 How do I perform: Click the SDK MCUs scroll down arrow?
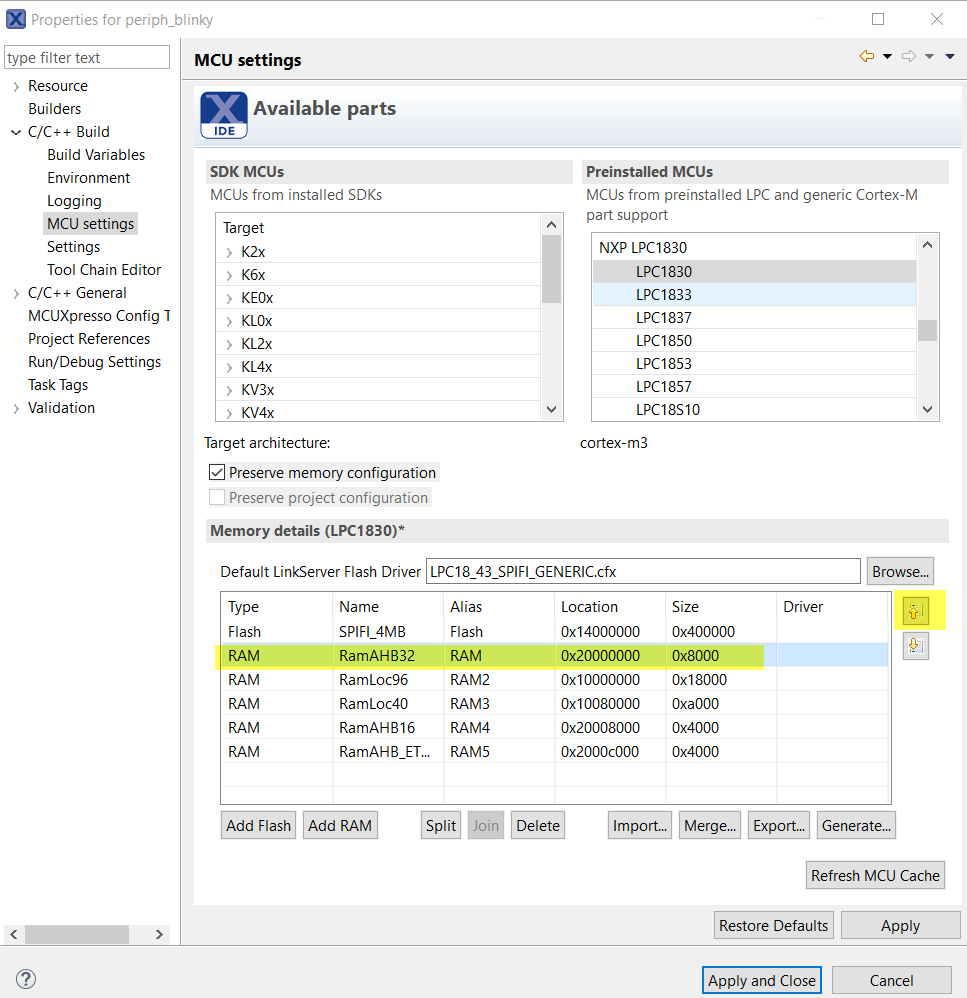tap(551, 409)
